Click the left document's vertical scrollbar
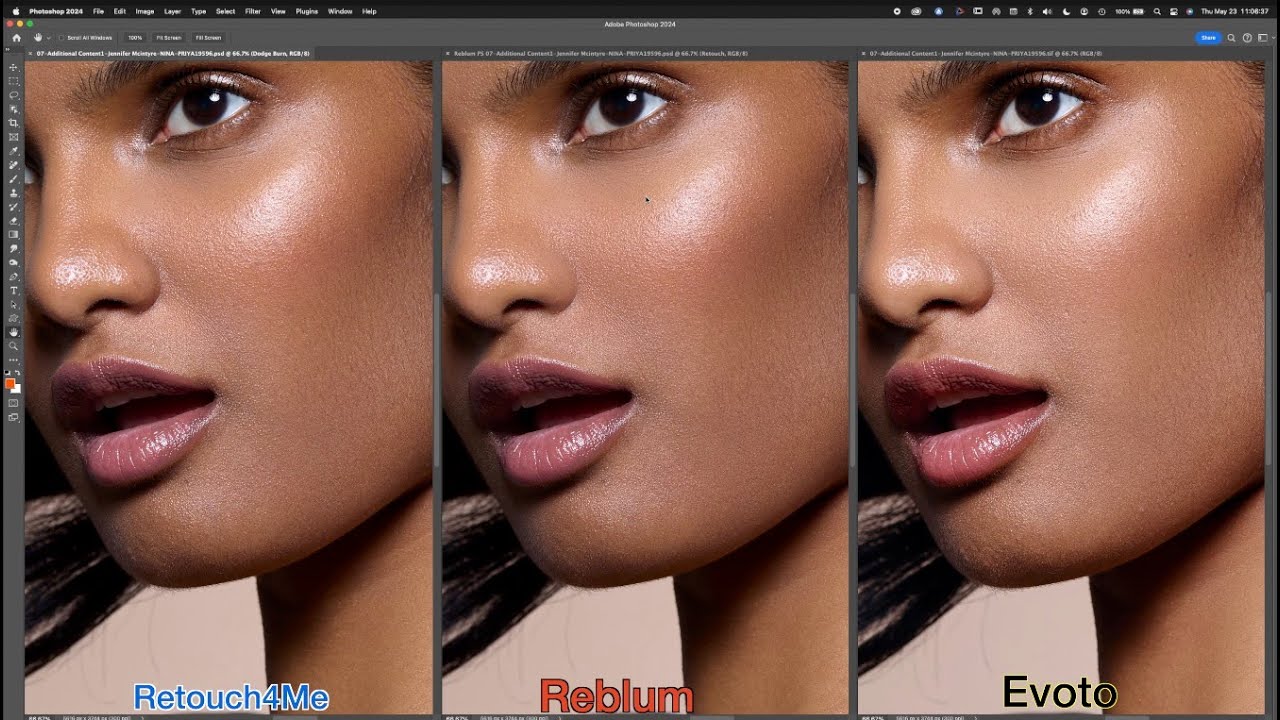Viewport: 1280px width, 720px height. coord(436,380)
